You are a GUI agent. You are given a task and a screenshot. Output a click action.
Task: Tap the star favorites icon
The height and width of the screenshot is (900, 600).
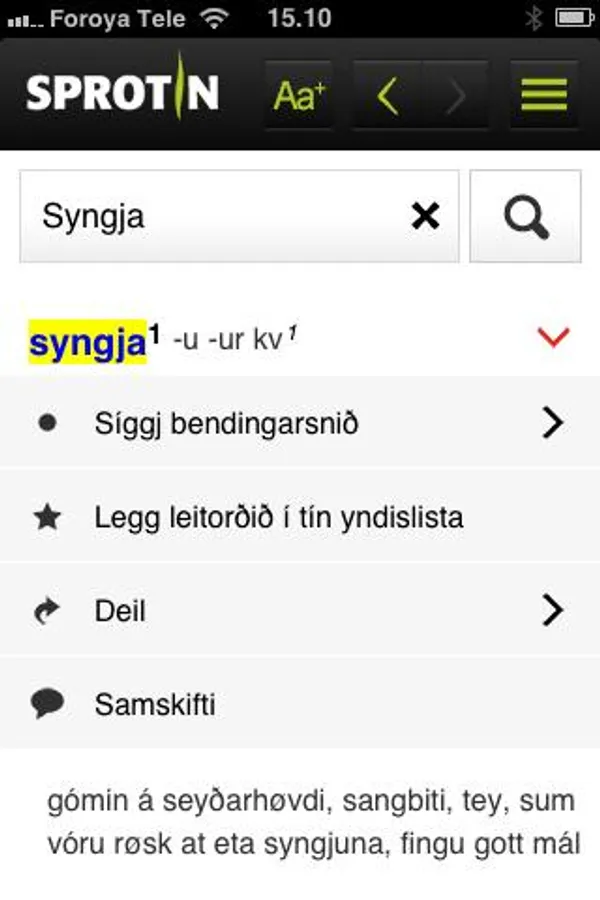click(x=47, y=518)
